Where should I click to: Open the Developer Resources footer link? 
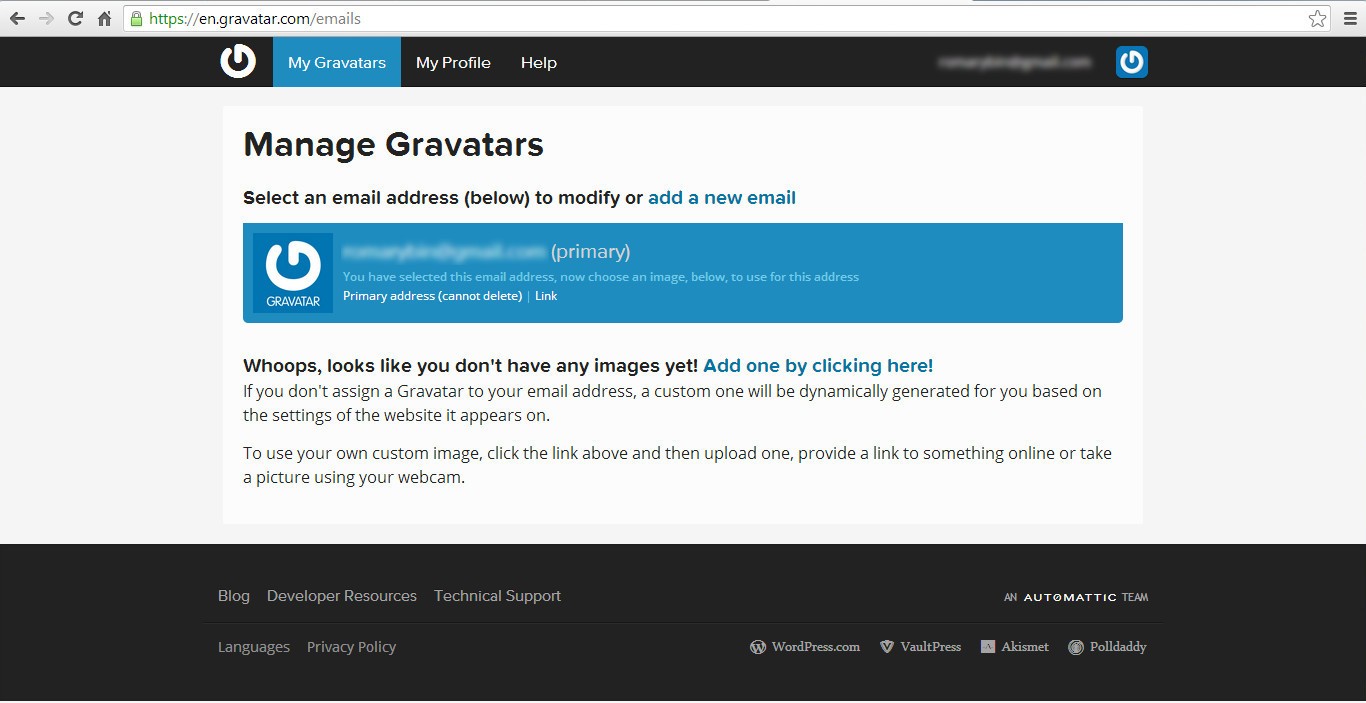[342, 596]
